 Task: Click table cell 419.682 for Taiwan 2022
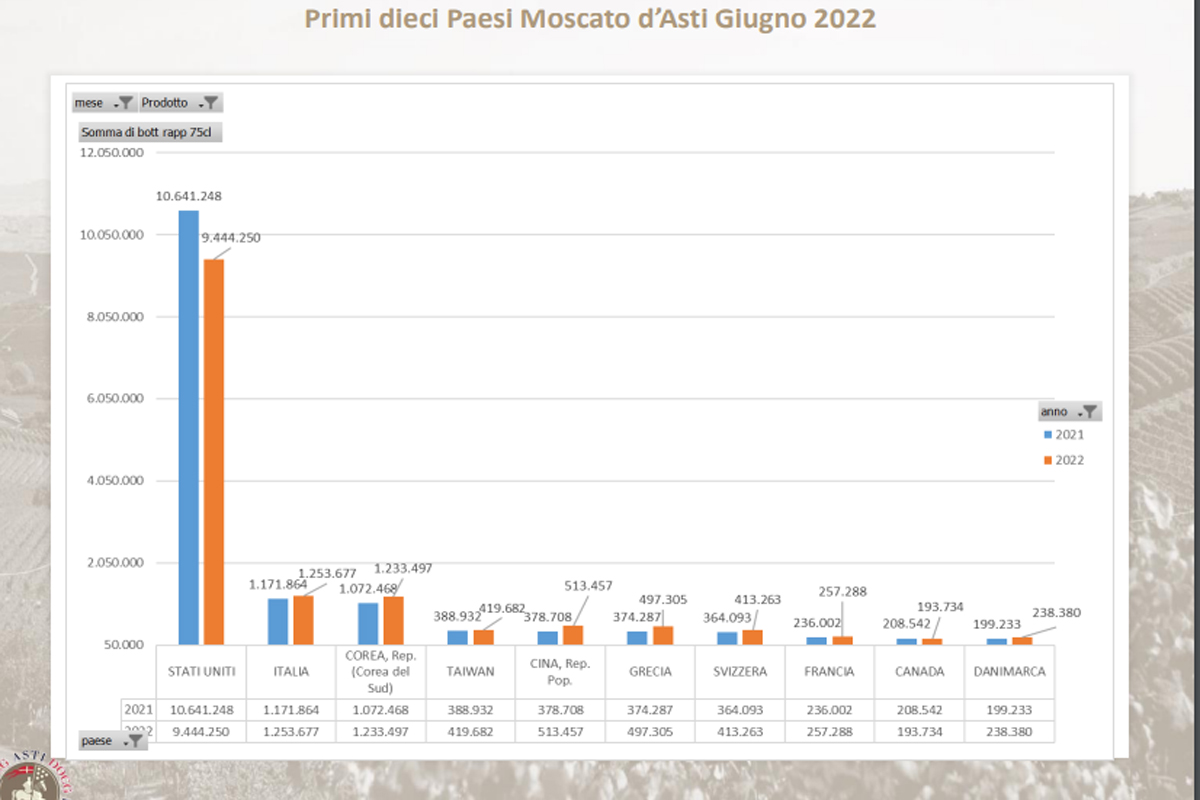[x=470, y=732]
